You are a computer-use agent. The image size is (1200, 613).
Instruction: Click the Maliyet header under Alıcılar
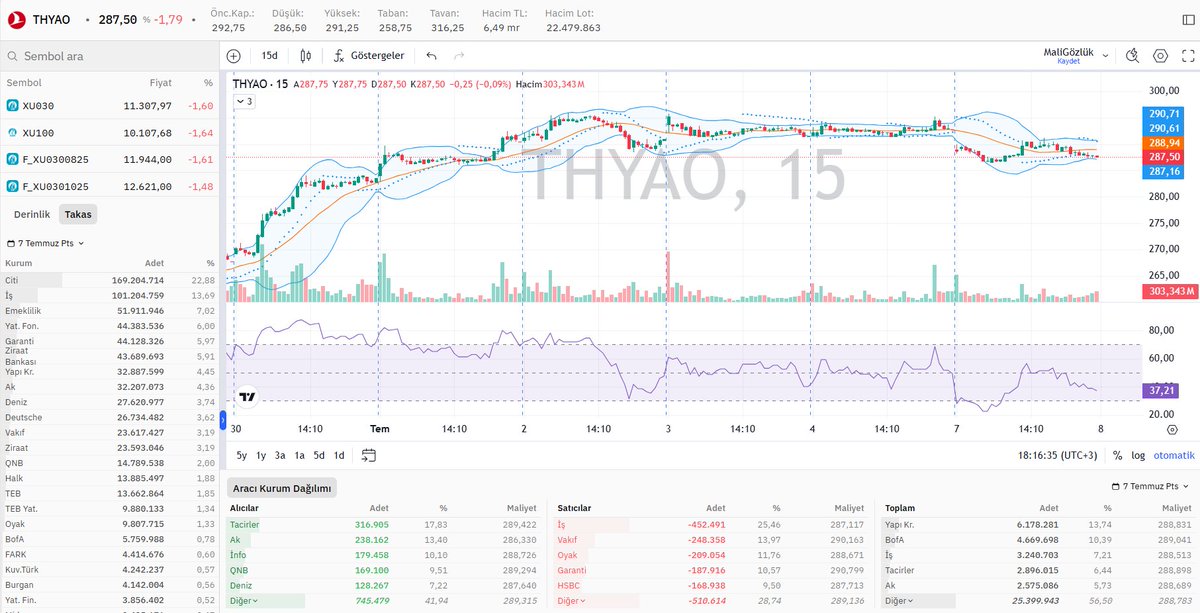click(521, 508)
